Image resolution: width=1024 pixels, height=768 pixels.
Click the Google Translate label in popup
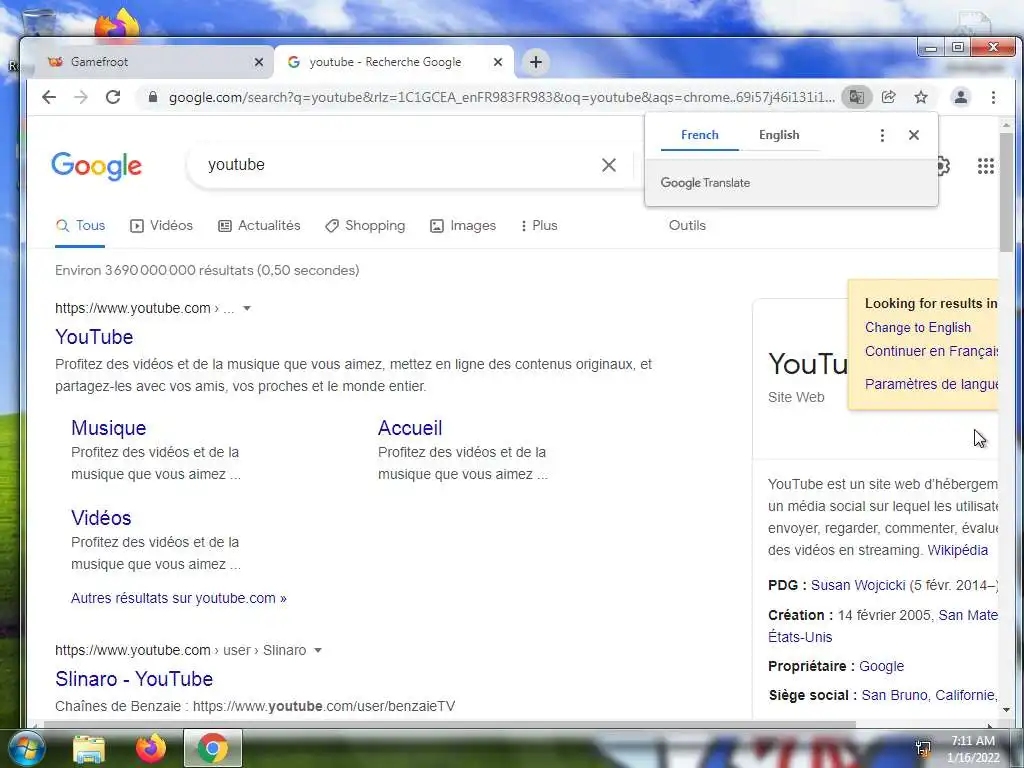[705, 183]
